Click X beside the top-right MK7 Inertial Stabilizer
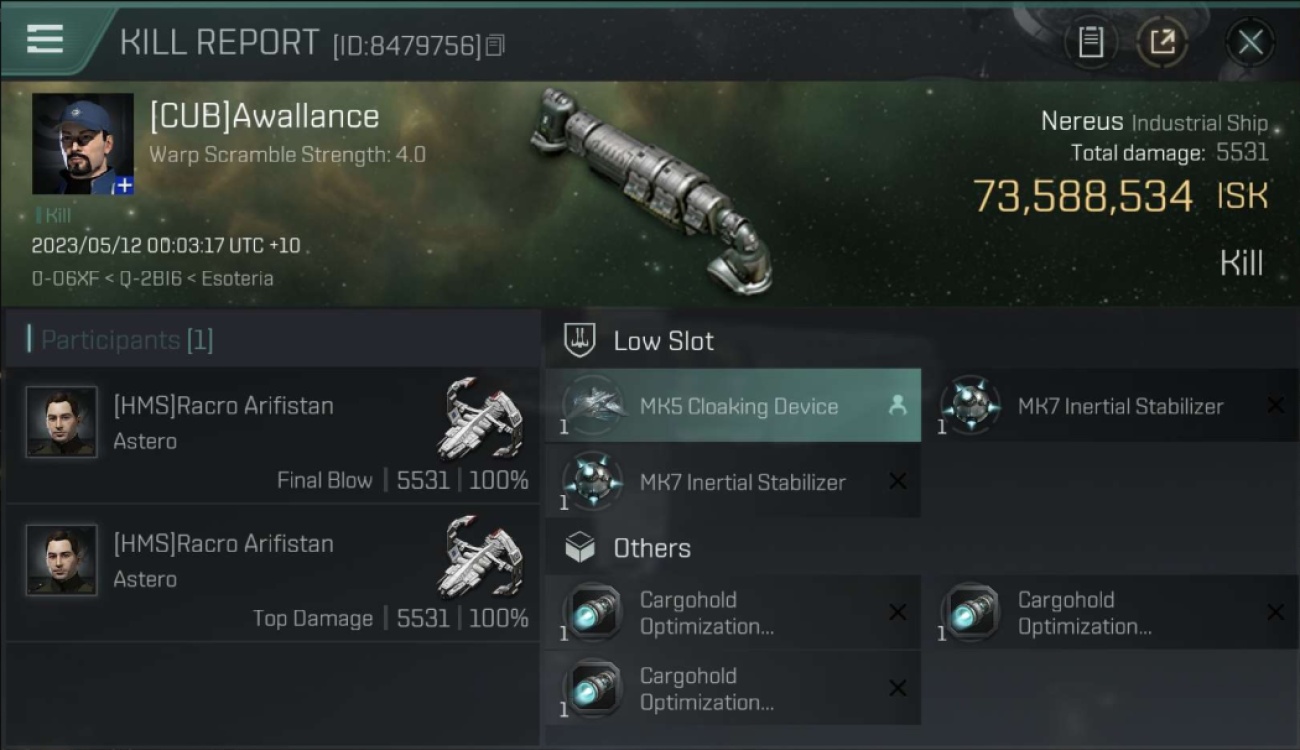 (1275, 405)
